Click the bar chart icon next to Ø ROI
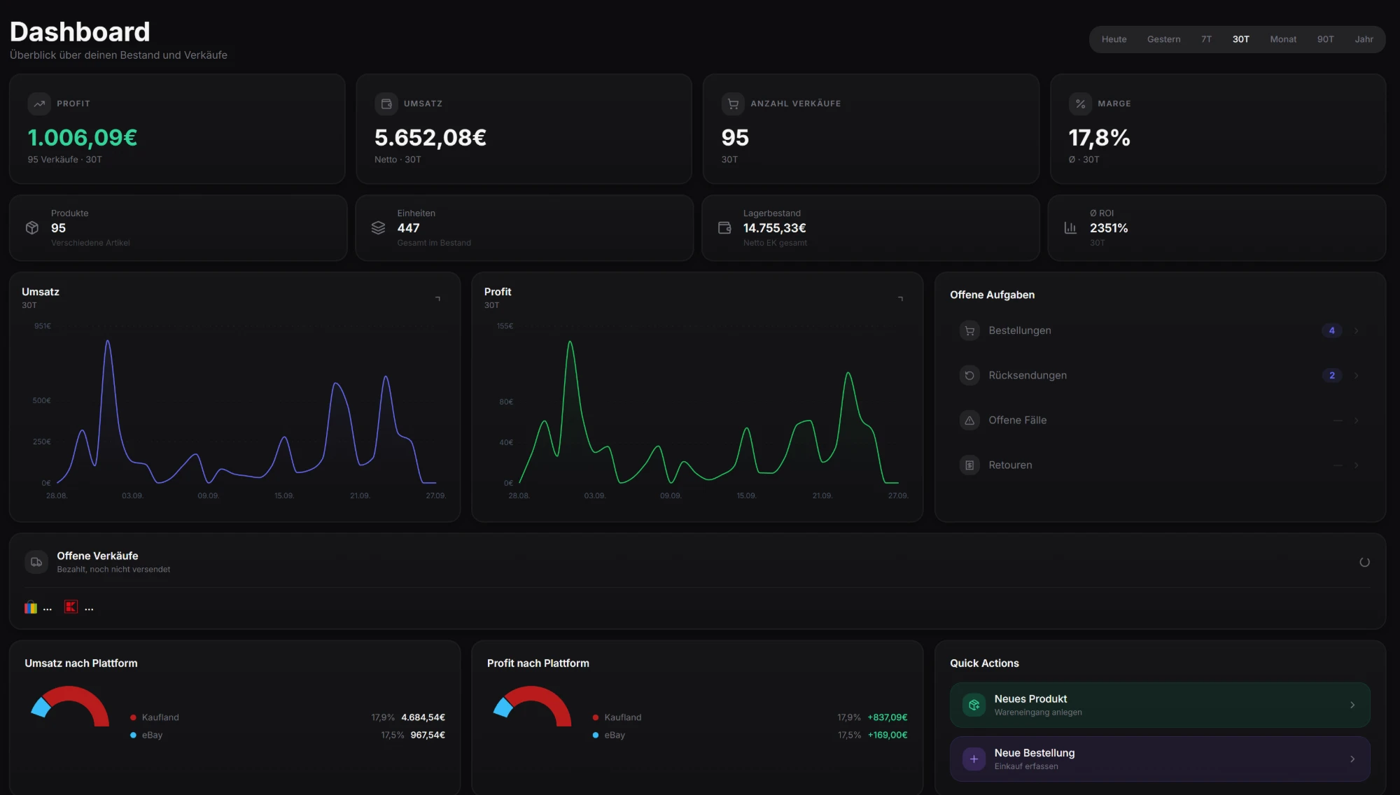The width and height of the screenshot is (1400, 795). click(1070, 228)
